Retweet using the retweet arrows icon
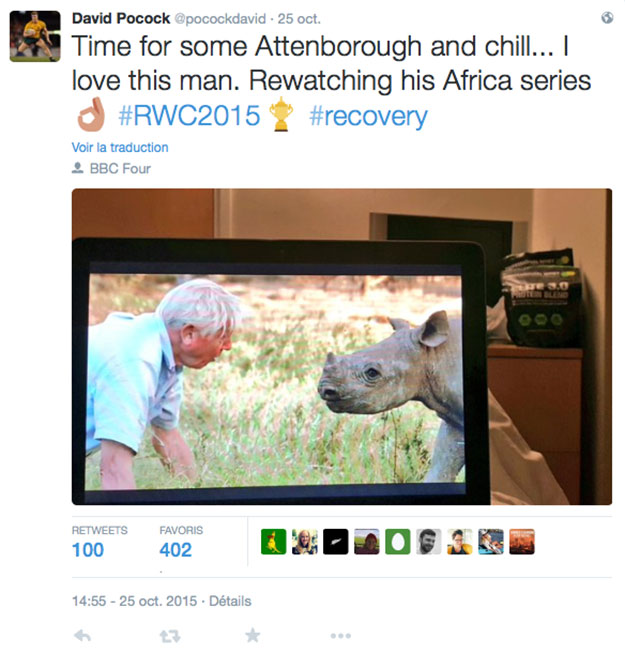This screenshot has height=653, width=625. pyautogui.click(x=170, y=636)
